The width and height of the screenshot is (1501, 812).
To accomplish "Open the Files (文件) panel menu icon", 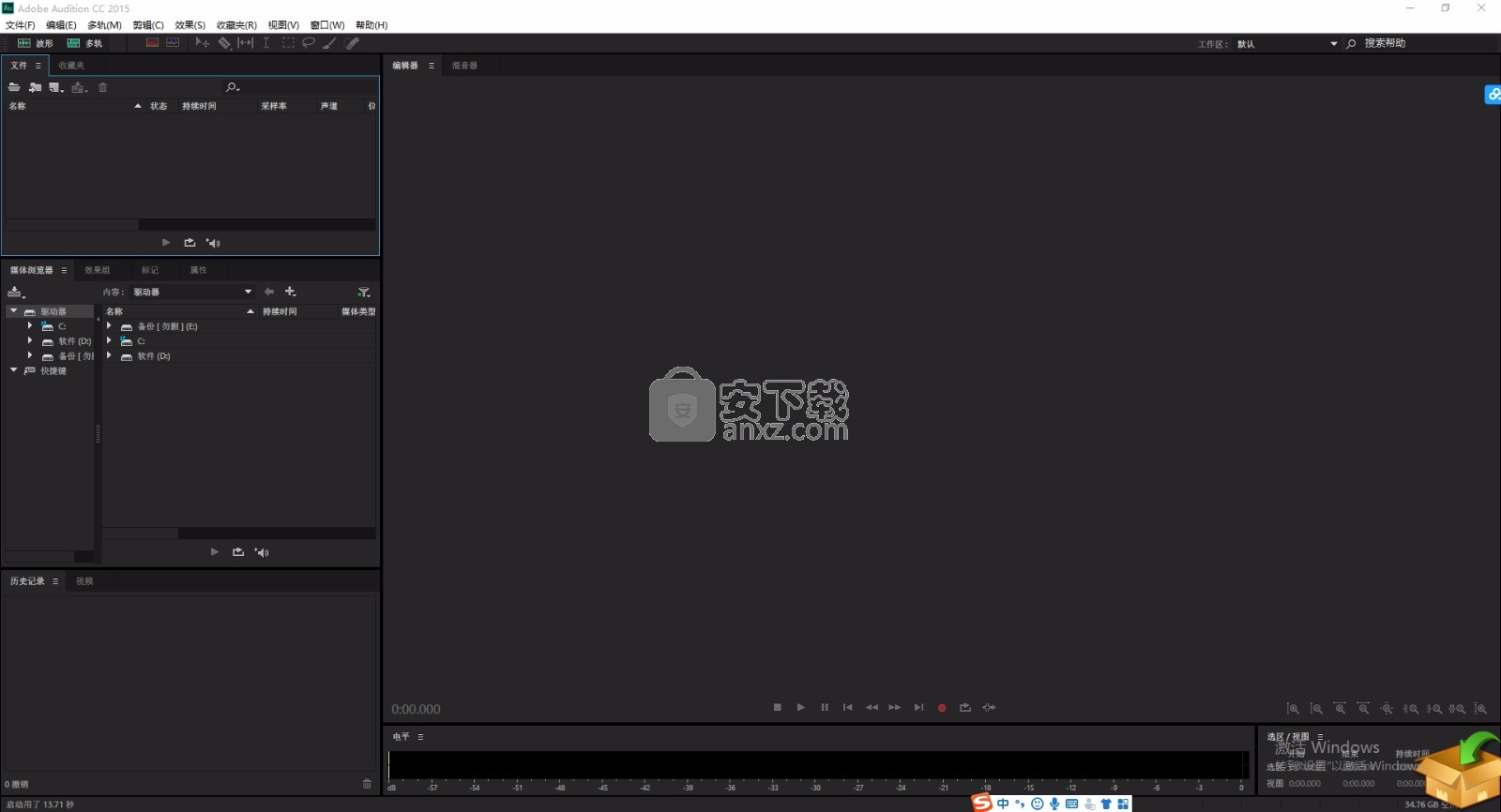I will click(38, 66).
